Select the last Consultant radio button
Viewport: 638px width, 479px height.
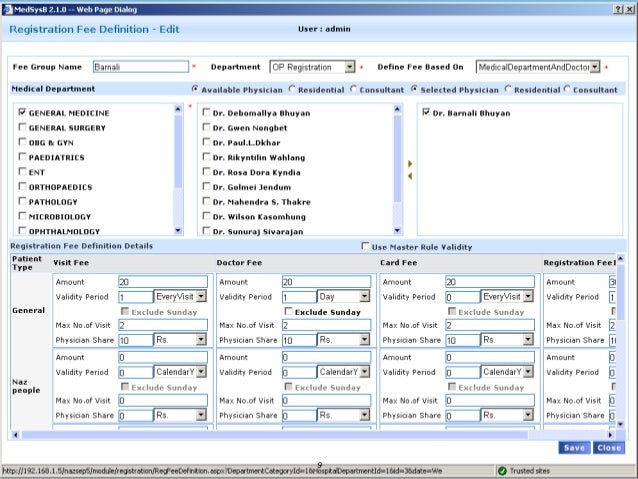pos(567,89)
